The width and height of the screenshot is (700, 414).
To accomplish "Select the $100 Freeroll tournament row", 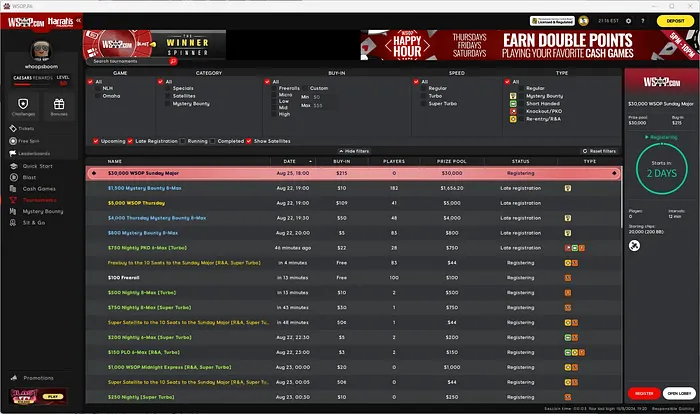I will [353, 278].
